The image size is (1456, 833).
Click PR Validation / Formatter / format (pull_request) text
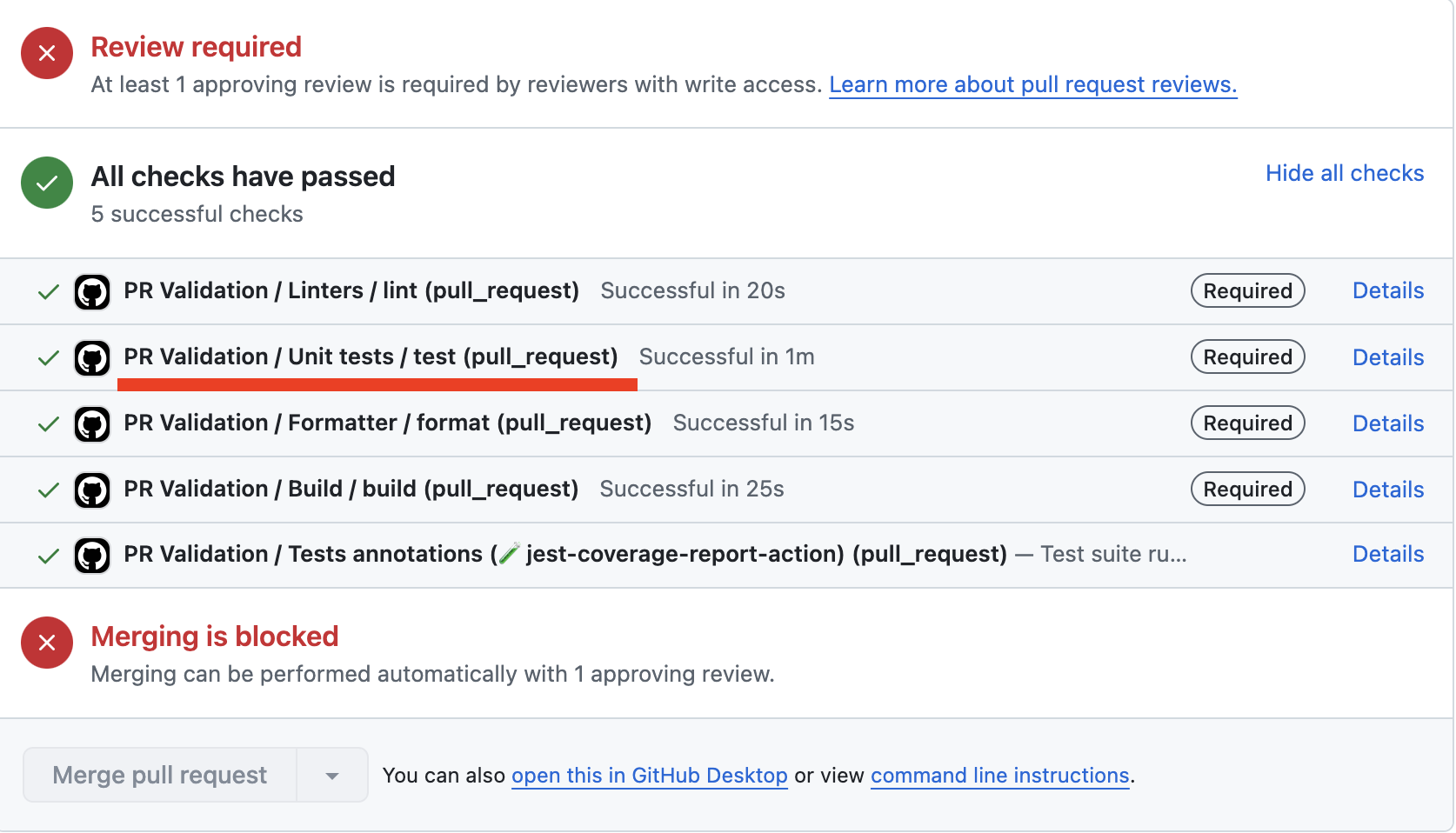point(387,423)
